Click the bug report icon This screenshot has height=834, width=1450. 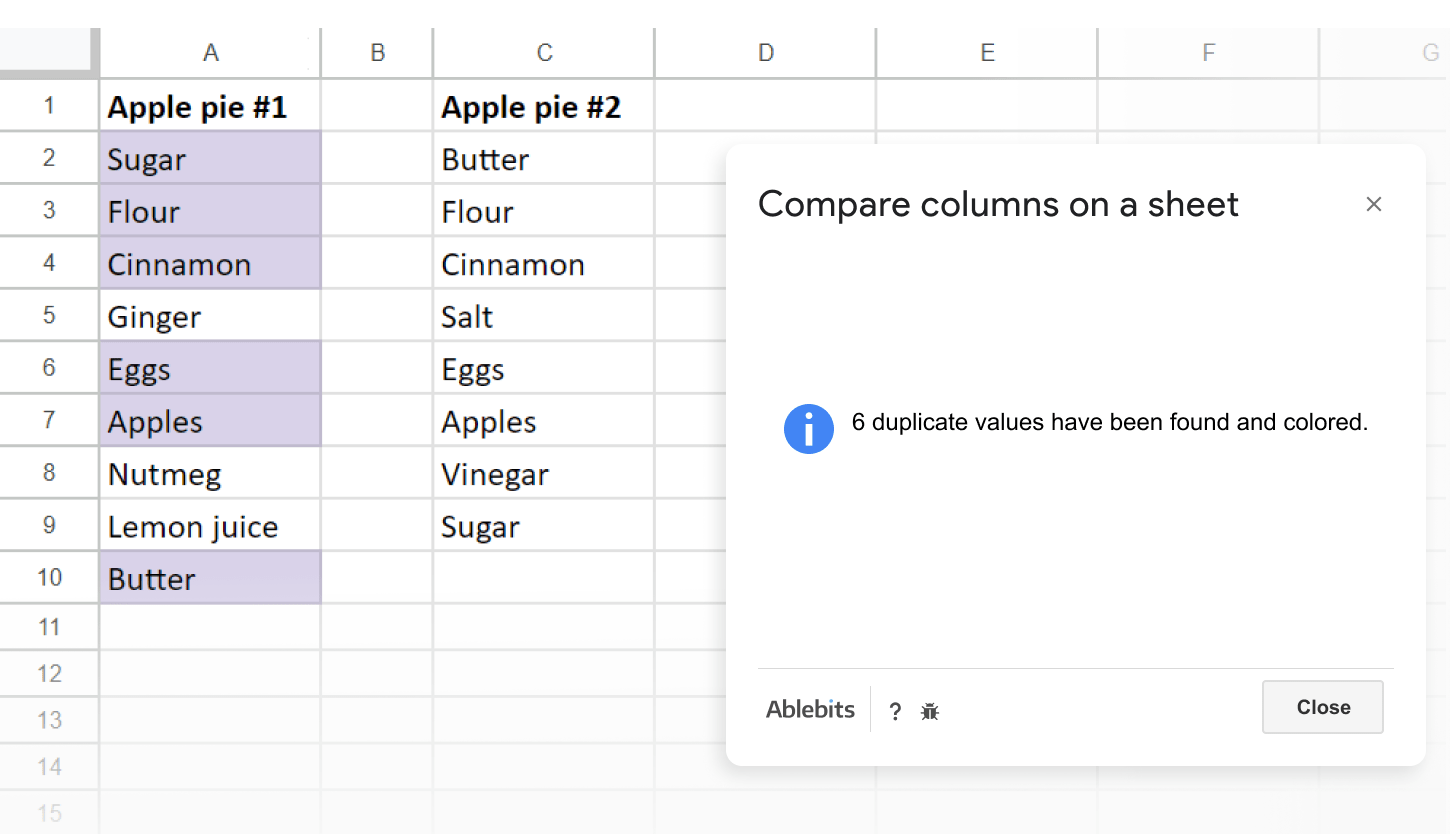[930, 711]
